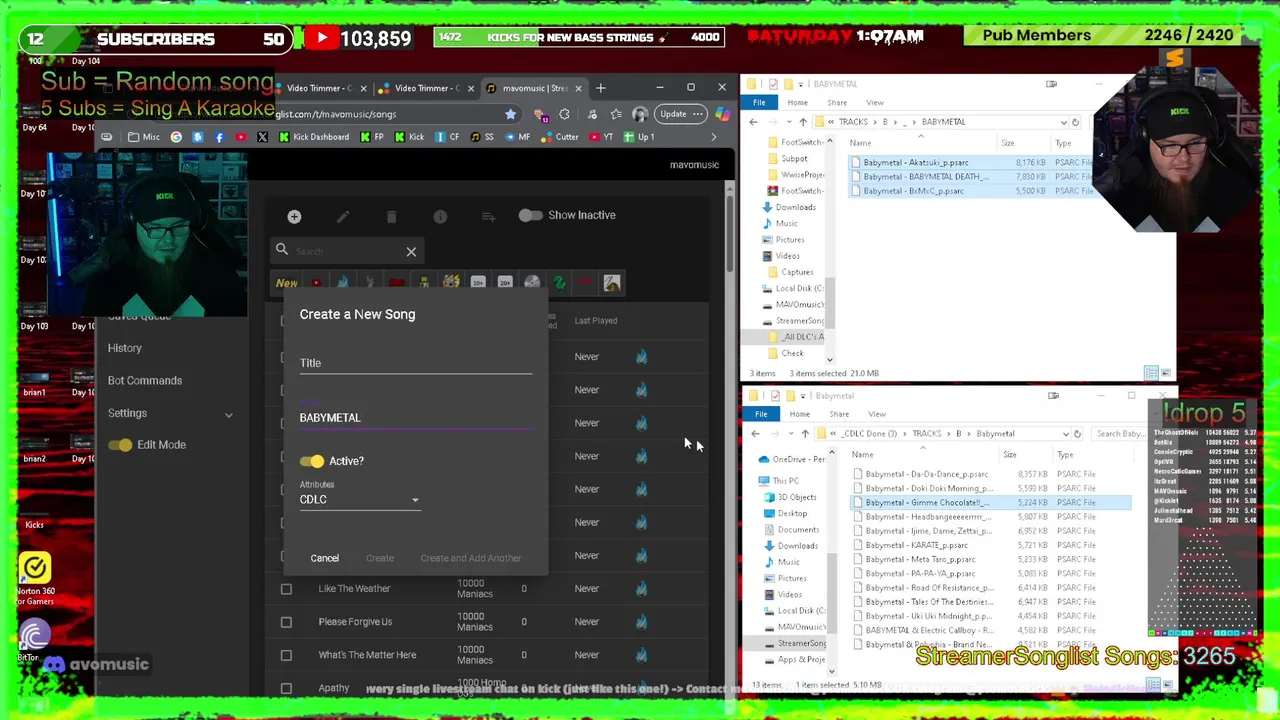The height and width of the screenshot is (720, 1280).
Task: Click Up arrow in BABYMETAL explorer window
Action: click(802, 122)
